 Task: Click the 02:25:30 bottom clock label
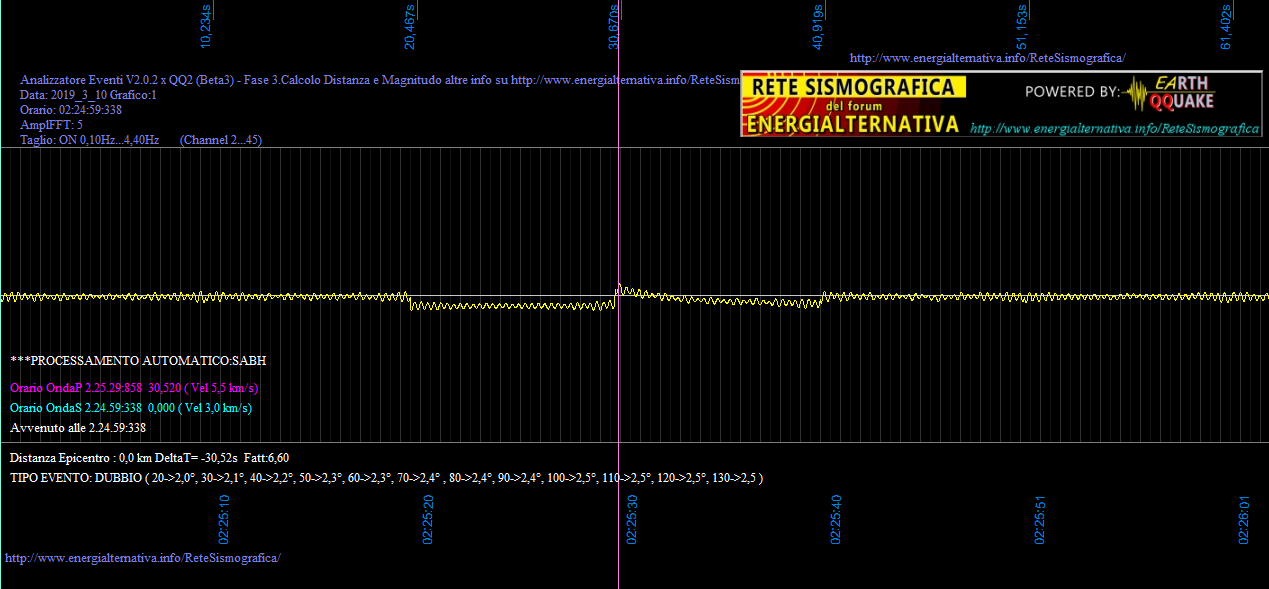(x=632, y=519)
